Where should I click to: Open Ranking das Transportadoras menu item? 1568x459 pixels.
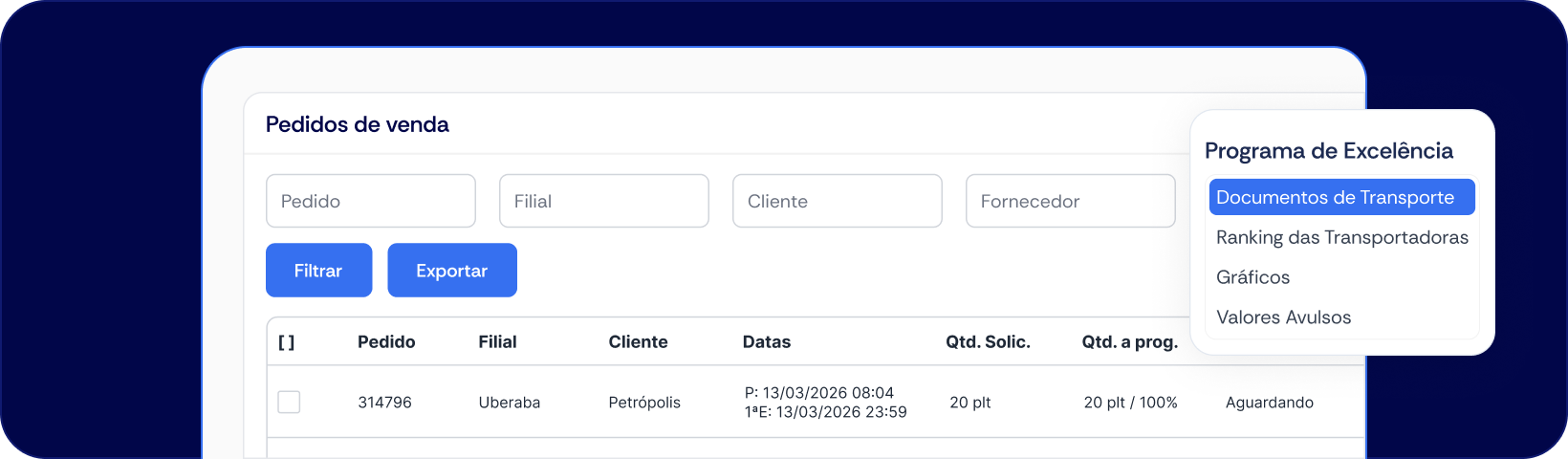[x=1342, y=237]
